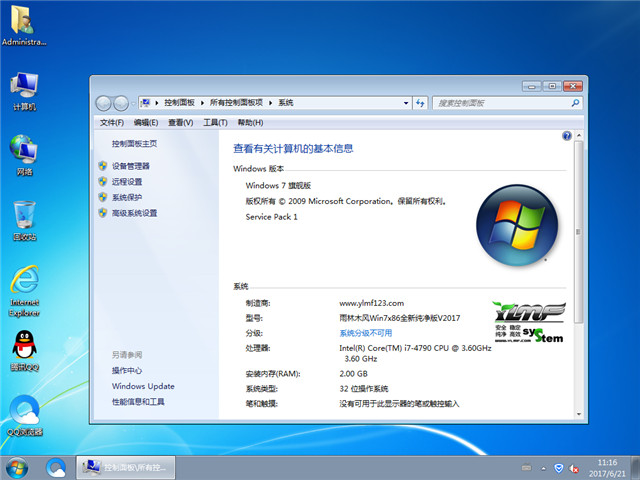Open 操作中心 link
The height and width of the screenshot is (480, 640).
tap(127, 370)
